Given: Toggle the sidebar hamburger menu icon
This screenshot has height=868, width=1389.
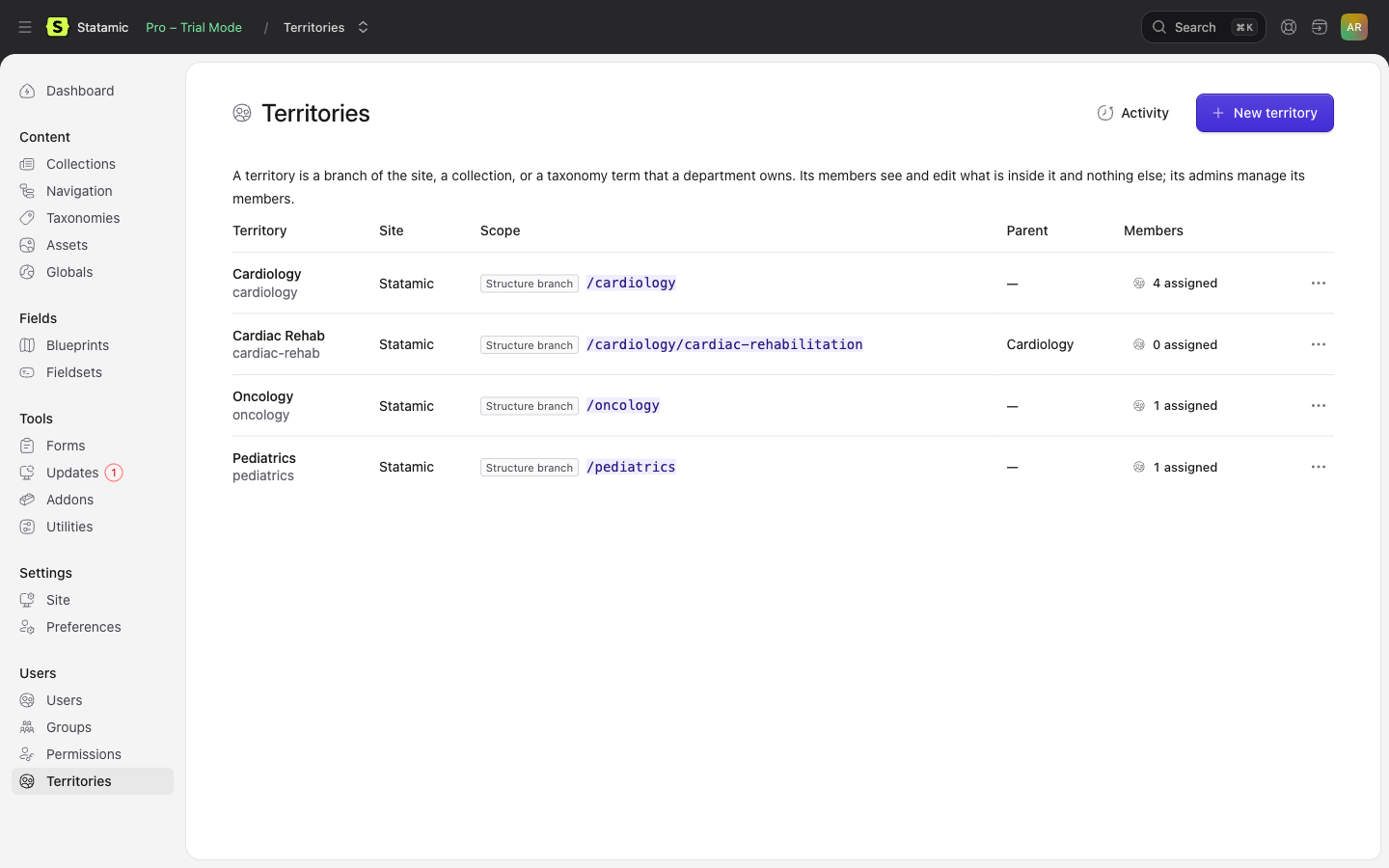Looking at the screenshot, I should point(25,27).
